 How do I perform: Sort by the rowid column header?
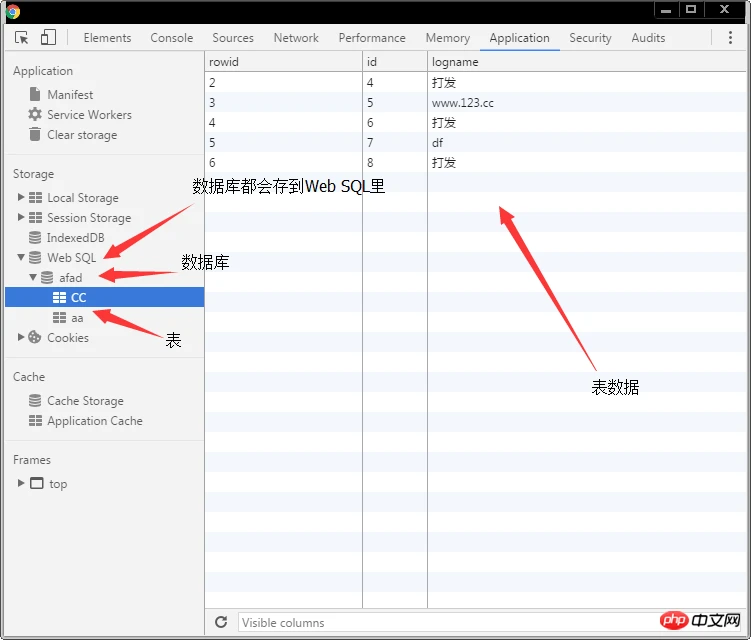point(283,62)
